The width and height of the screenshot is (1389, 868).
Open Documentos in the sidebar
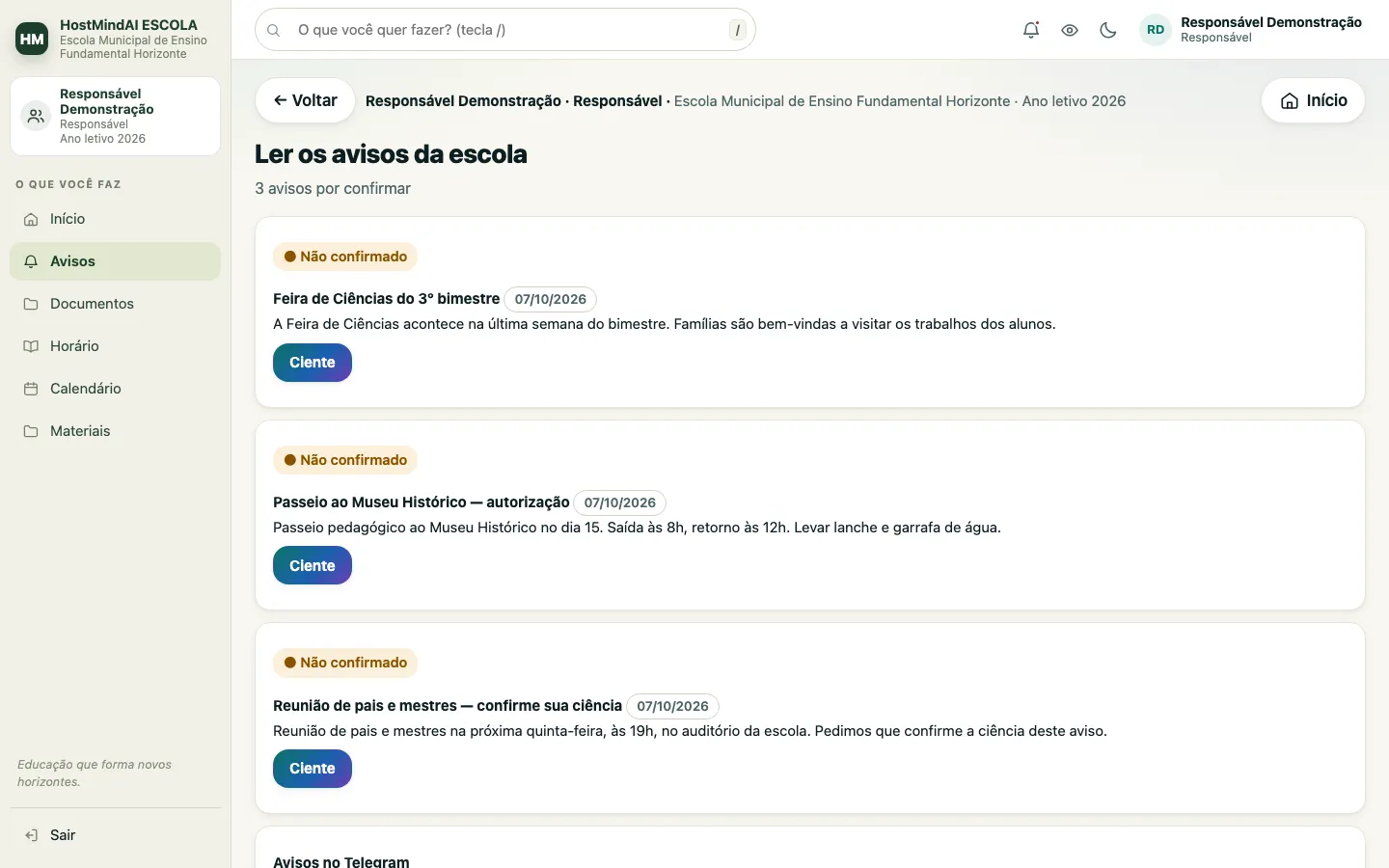coord(116,304)
